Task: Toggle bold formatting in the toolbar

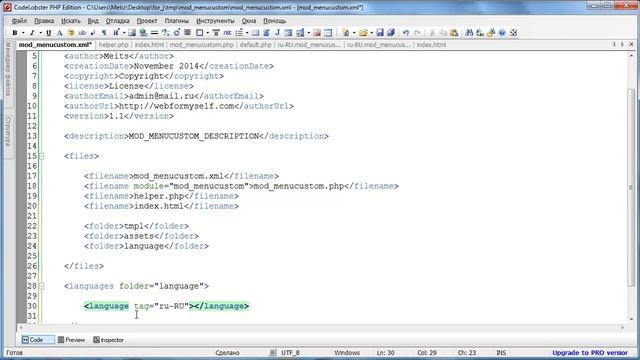Action: 15,33
